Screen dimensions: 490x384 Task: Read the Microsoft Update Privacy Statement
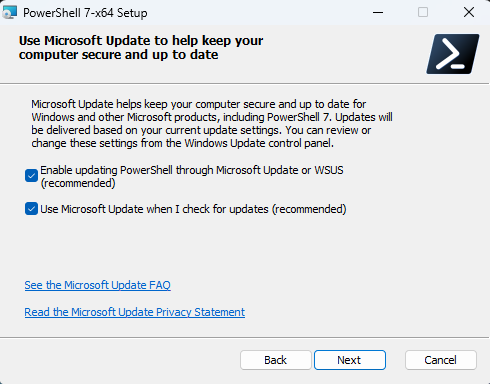pos(135,312)
